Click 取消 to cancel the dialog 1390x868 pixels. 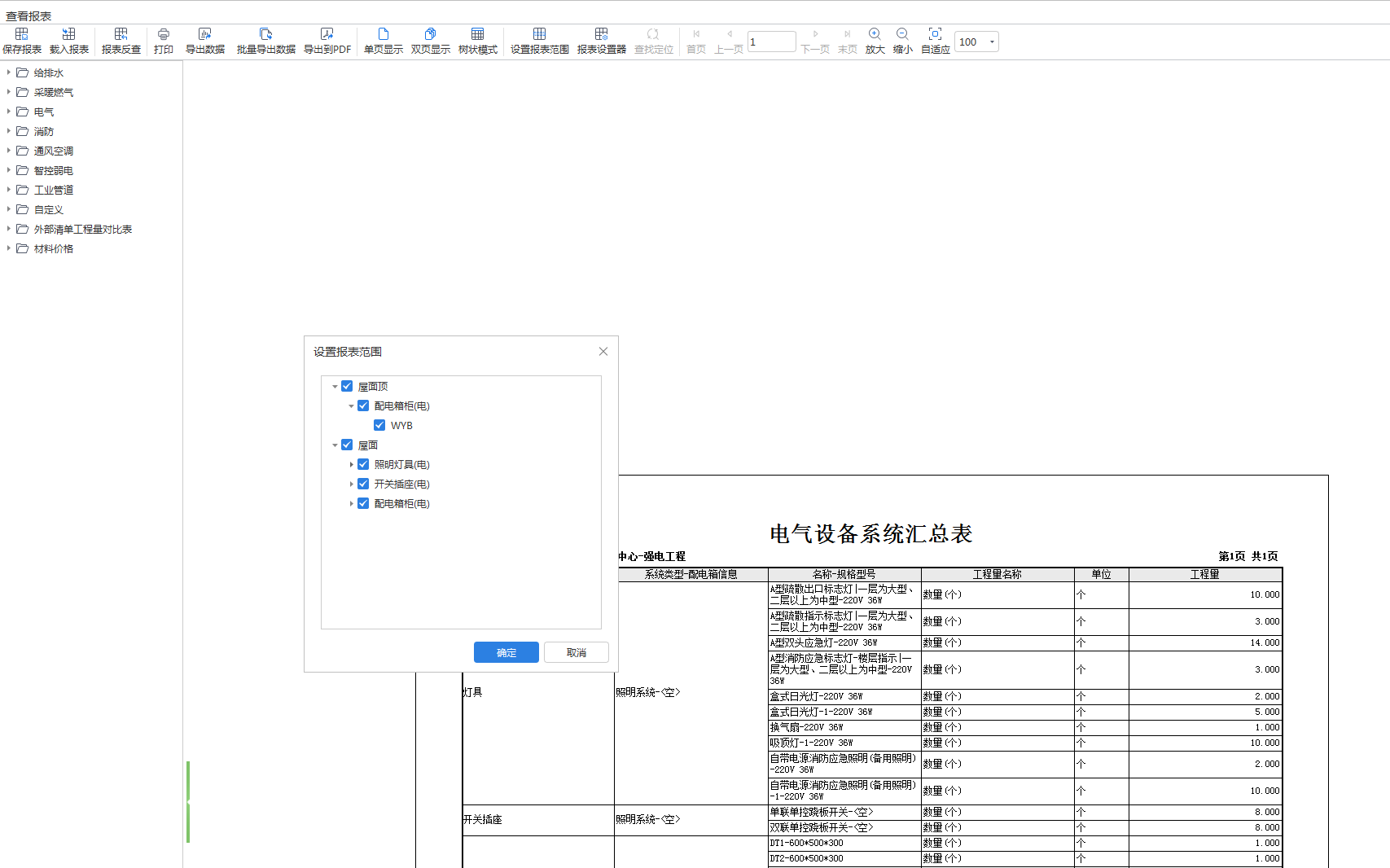point(577,652)
